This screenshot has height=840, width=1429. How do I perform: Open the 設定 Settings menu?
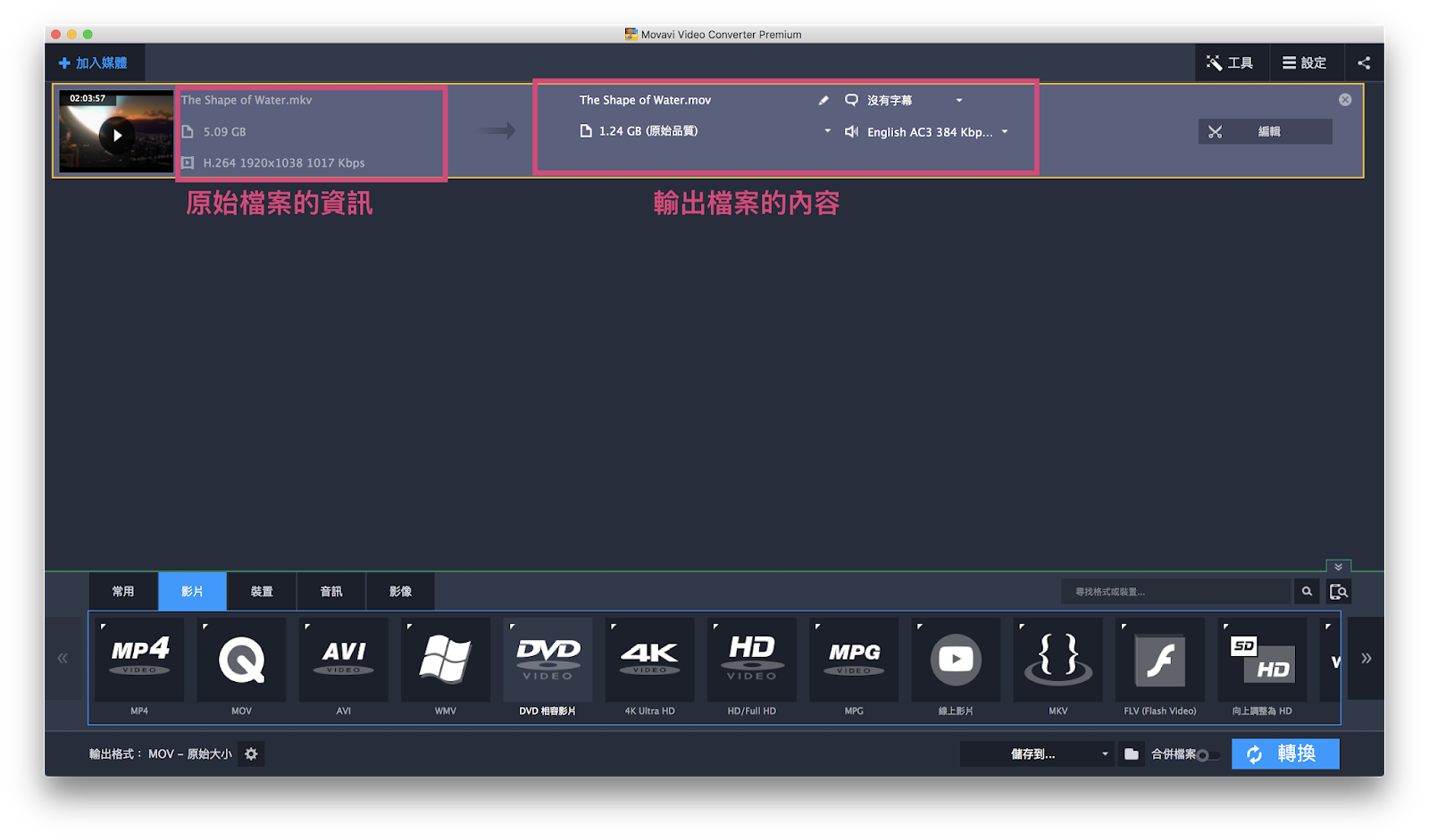coord(1306,62)
